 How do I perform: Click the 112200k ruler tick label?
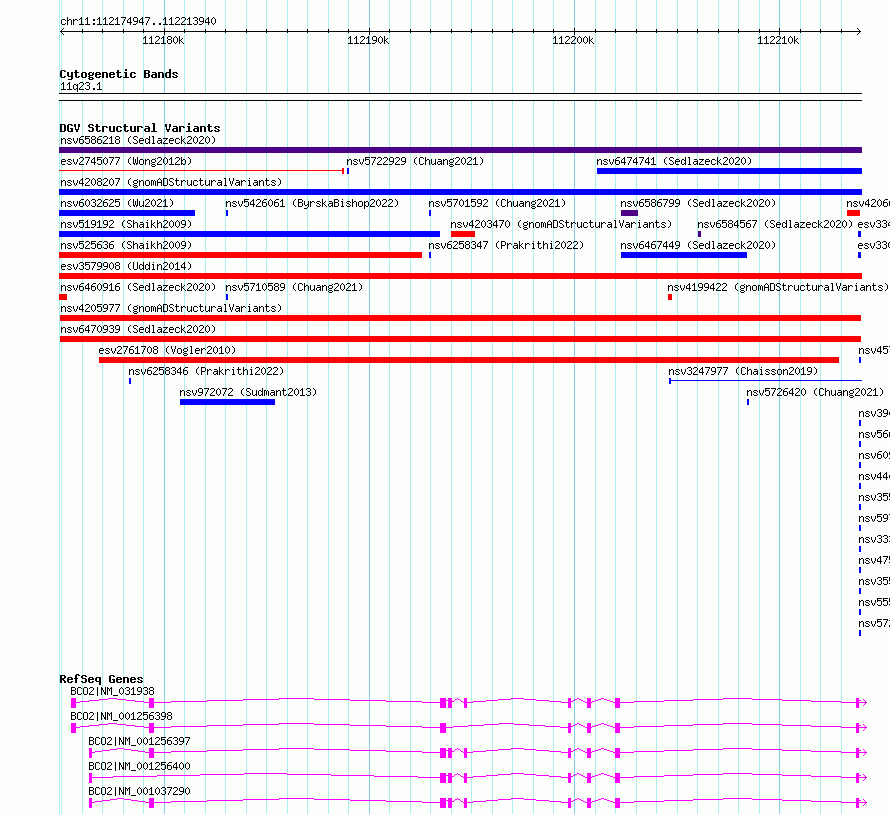pos(573,40)
